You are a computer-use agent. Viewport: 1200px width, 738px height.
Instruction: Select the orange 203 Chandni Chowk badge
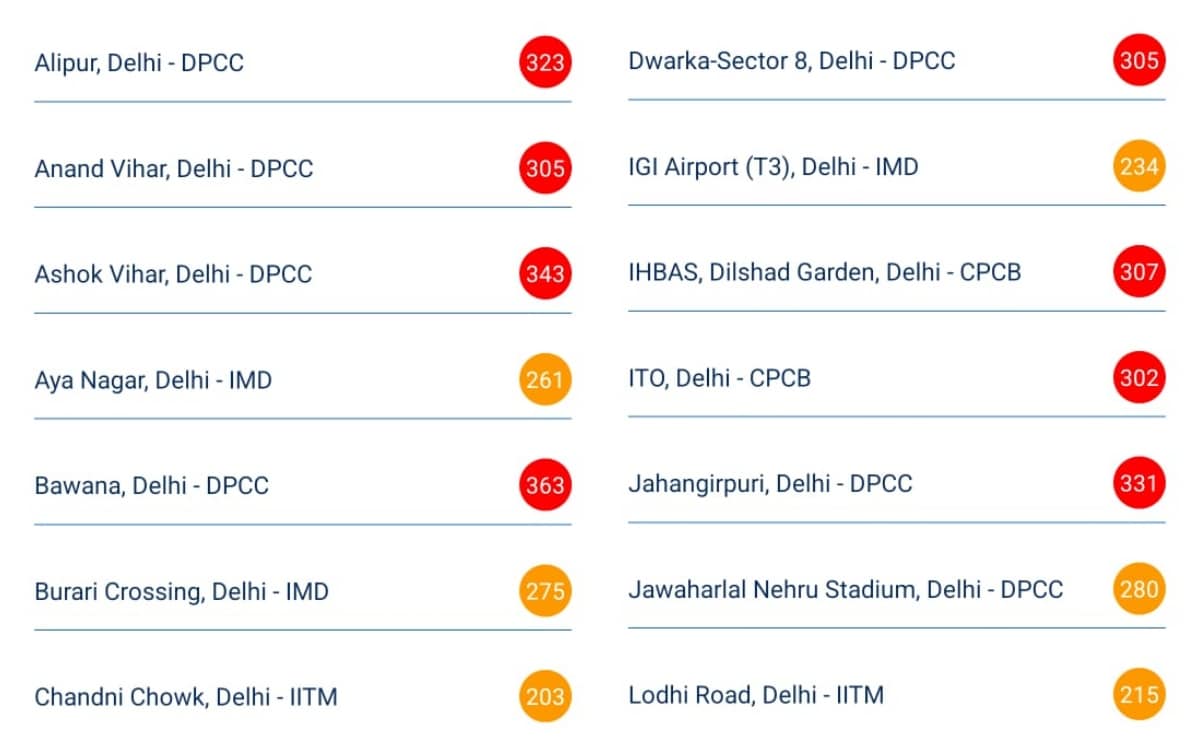coord(545,696)
